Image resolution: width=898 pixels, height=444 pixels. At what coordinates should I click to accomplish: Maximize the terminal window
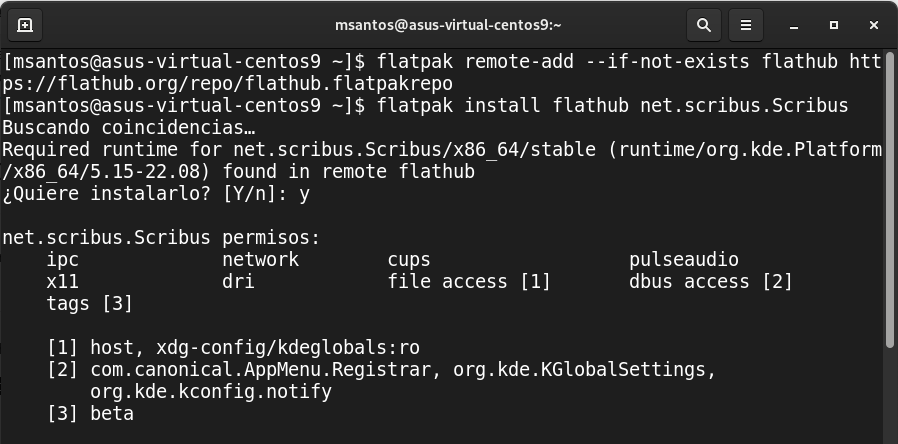(x=834, y=25)
